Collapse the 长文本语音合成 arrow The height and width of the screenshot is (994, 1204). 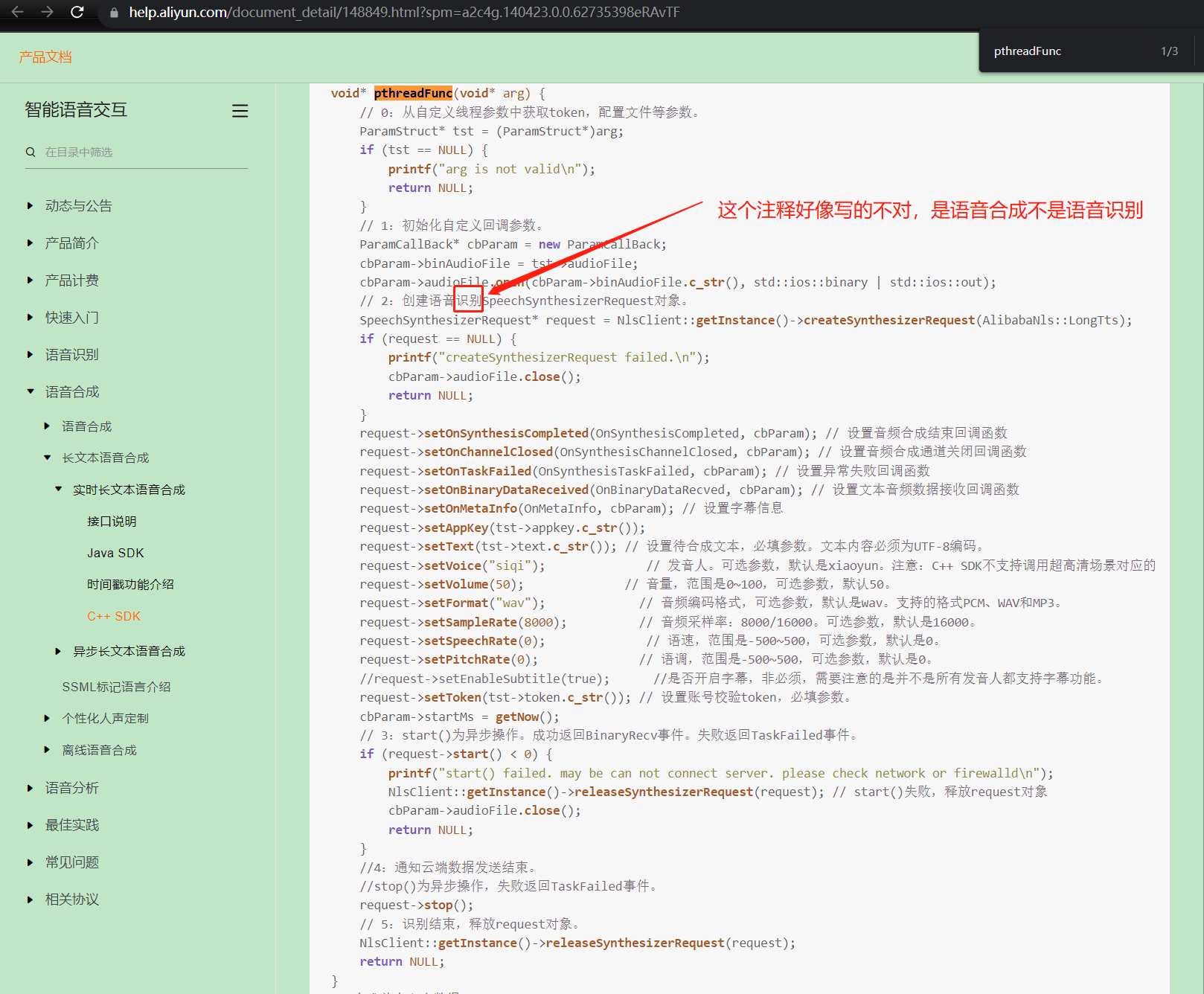[x=47, y=458]
